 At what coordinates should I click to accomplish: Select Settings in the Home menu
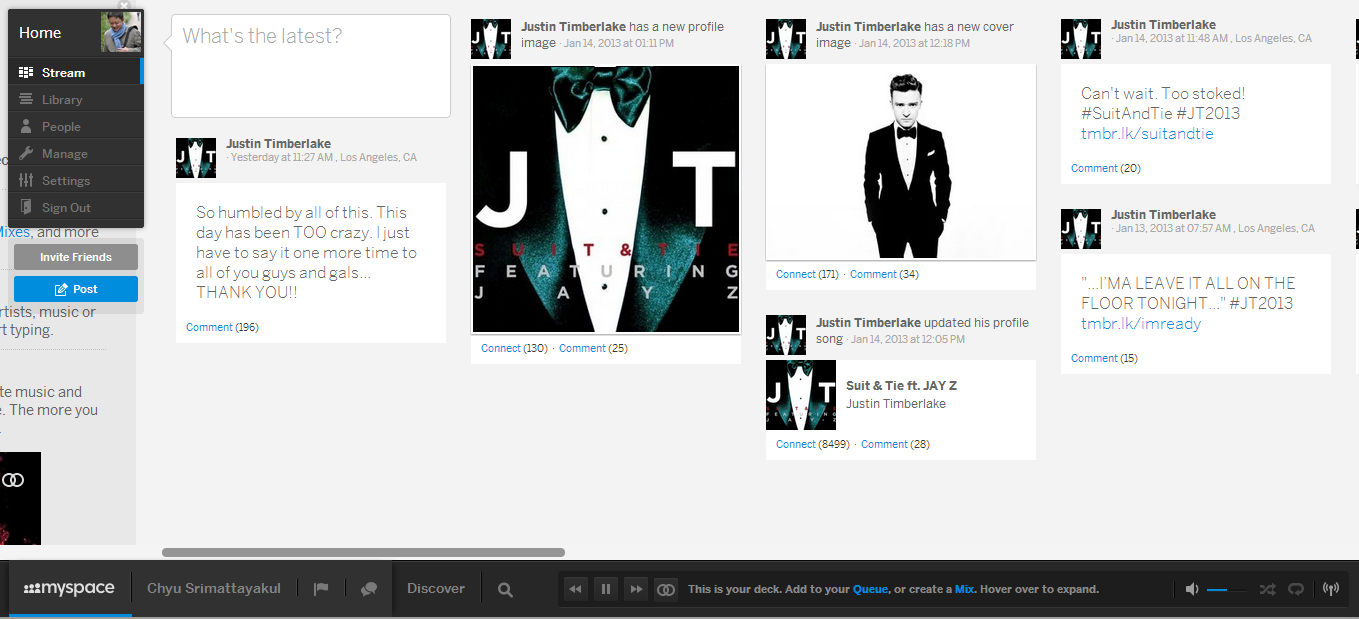[x=66, y=181]
